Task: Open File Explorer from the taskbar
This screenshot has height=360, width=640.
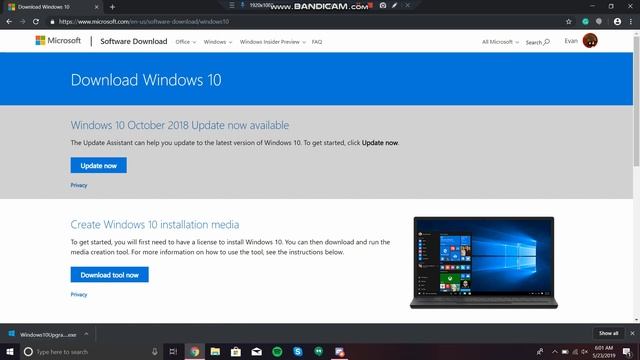Action: pos(215,351)
